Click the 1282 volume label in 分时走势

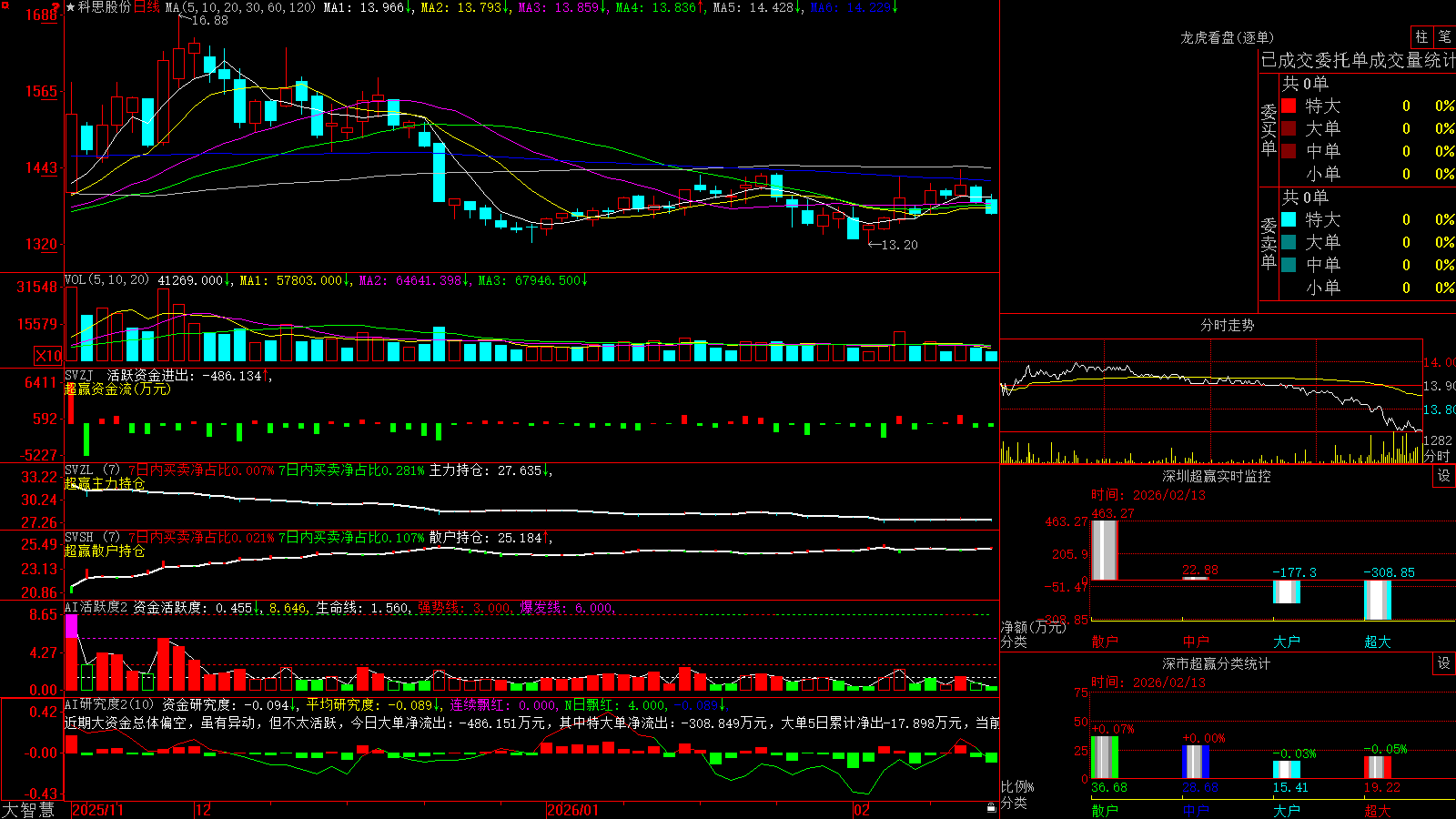pyautogui.click(x=1438, y=440)
